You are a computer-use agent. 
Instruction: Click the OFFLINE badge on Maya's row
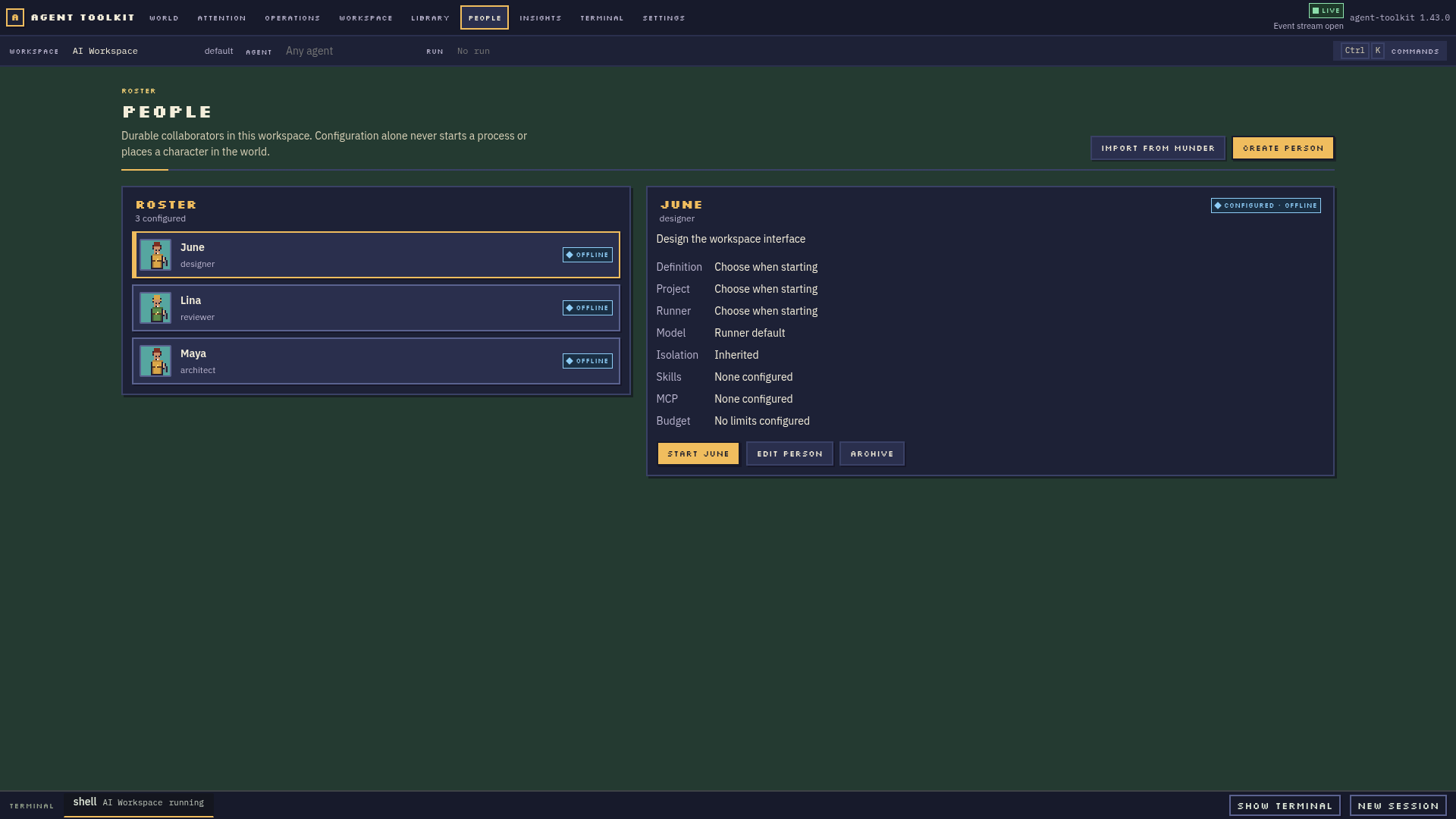(587, 361)
